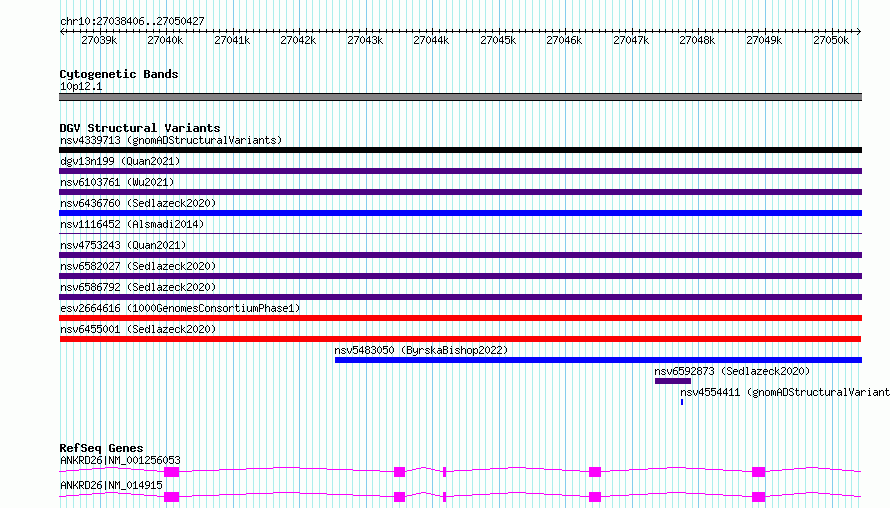
Task: Select the gray 10p12.1 cytogenetic band bar
Action: (460, 97)
